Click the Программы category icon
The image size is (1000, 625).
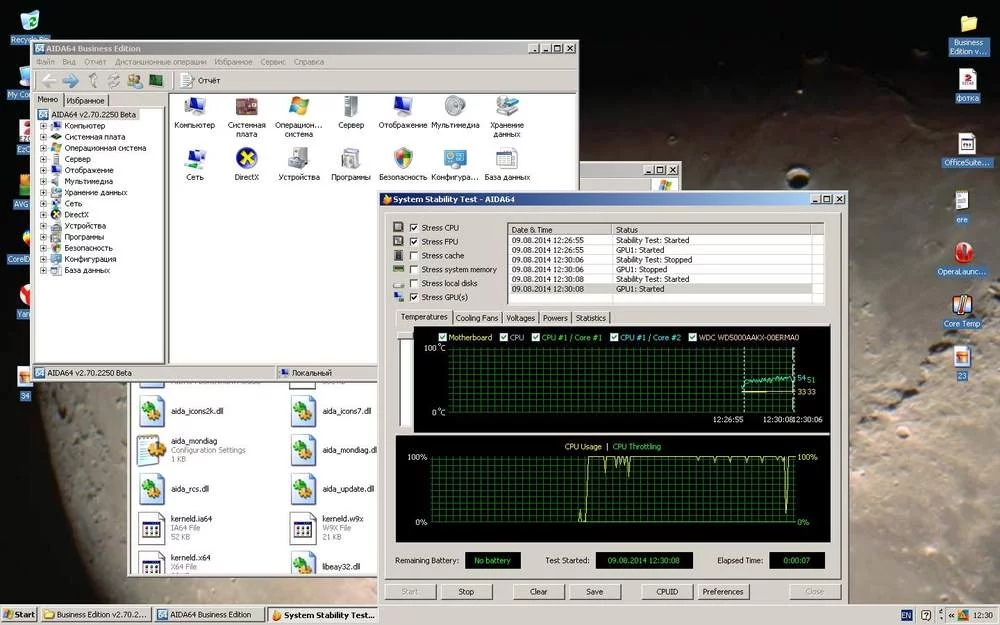pos(350,159)
